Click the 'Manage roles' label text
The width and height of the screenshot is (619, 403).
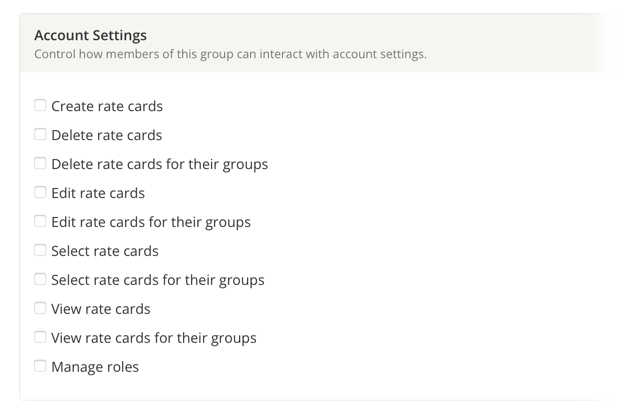point(95,367)
